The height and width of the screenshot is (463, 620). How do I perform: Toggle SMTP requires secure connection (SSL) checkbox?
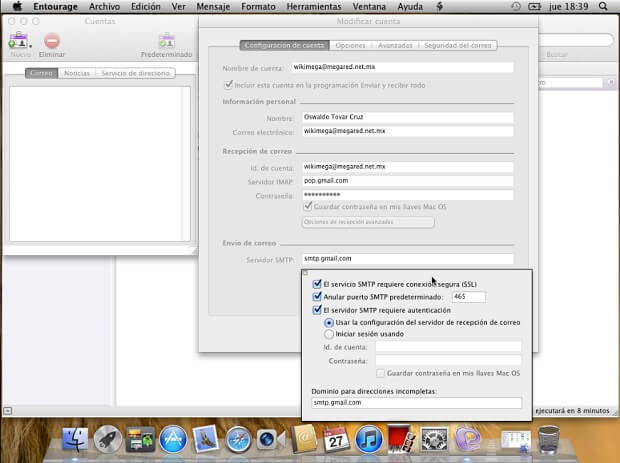tap(317, 284)
